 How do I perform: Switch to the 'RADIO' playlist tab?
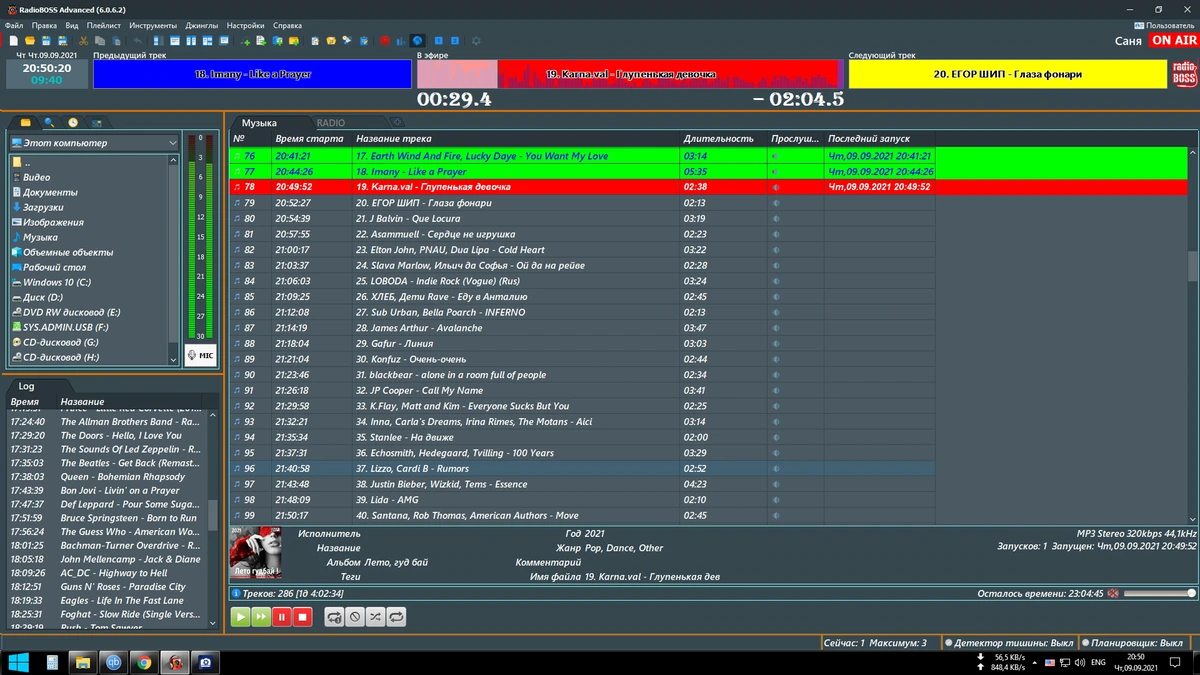coord(331,123)
